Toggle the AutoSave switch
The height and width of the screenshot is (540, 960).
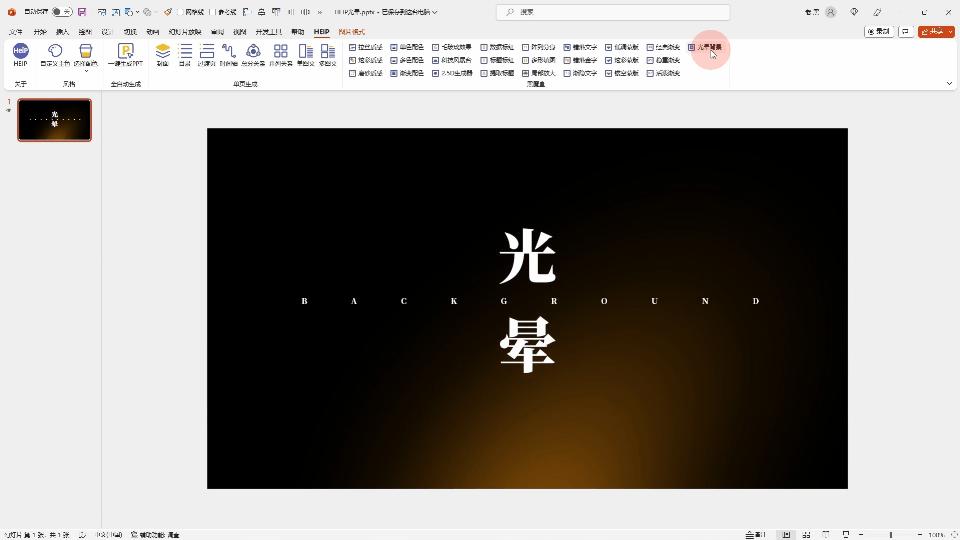point(61,12)
